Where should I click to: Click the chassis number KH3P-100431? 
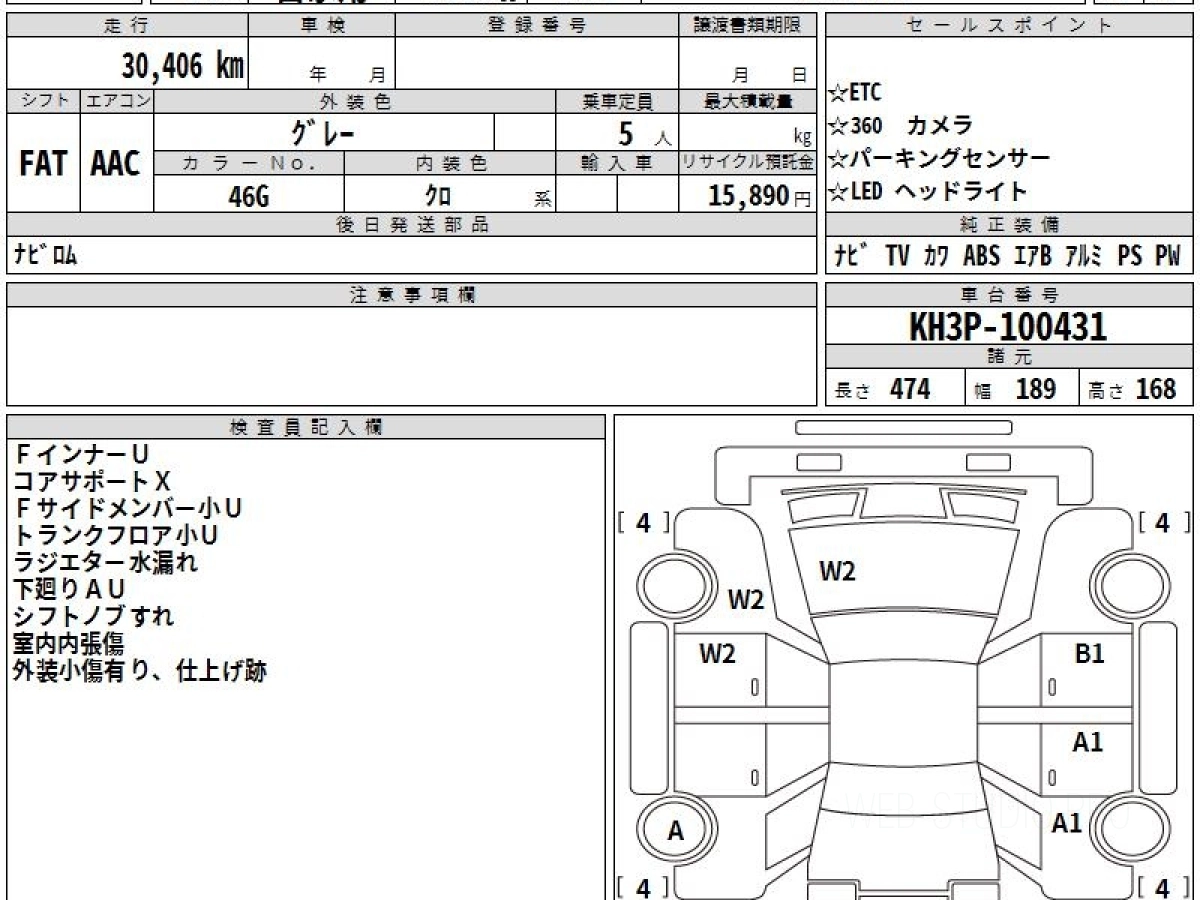coord(1008,326)
